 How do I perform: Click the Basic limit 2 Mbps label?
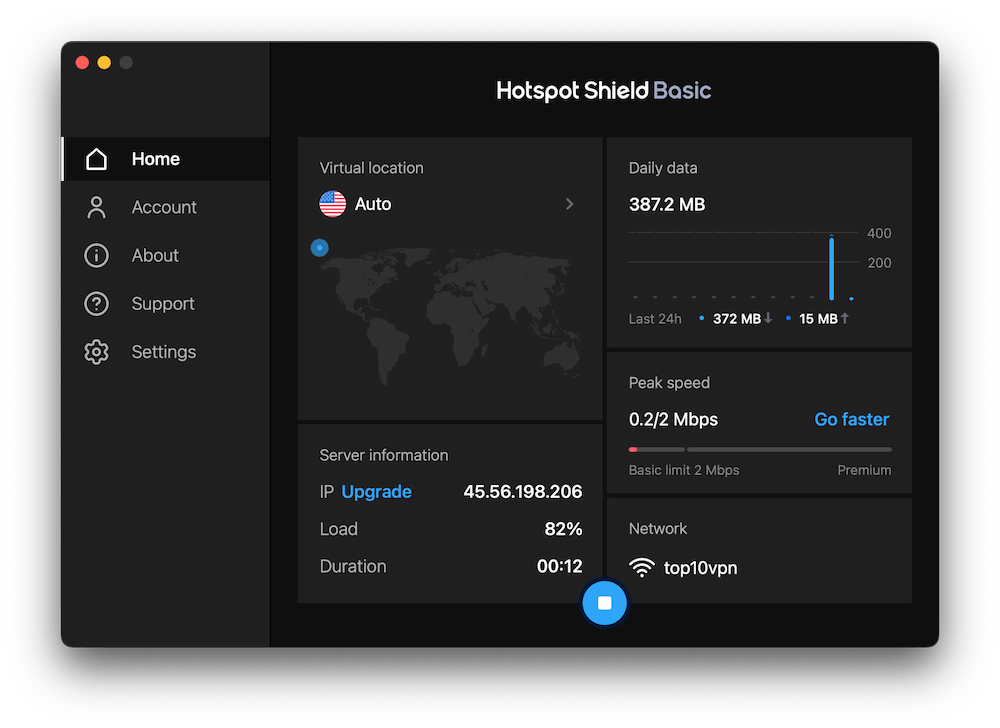(684, 470)
